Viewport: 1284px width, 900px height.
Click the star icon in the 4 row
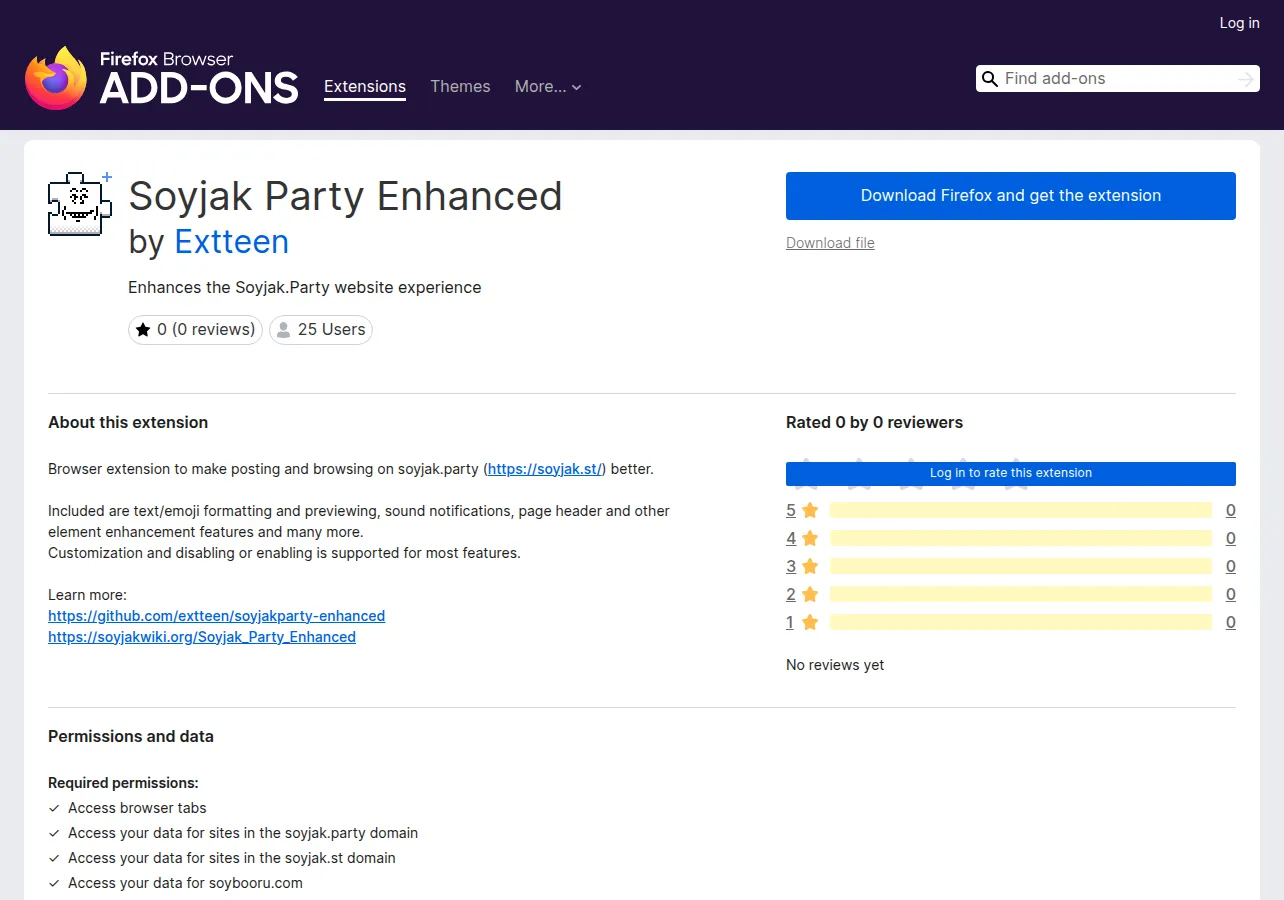pyautogui.click(x=810, y=538)
